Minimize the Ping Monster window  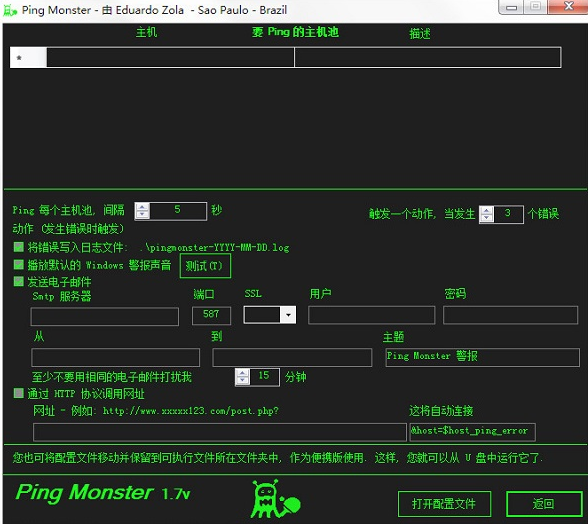pyautogui.click(x=511, y=7)
